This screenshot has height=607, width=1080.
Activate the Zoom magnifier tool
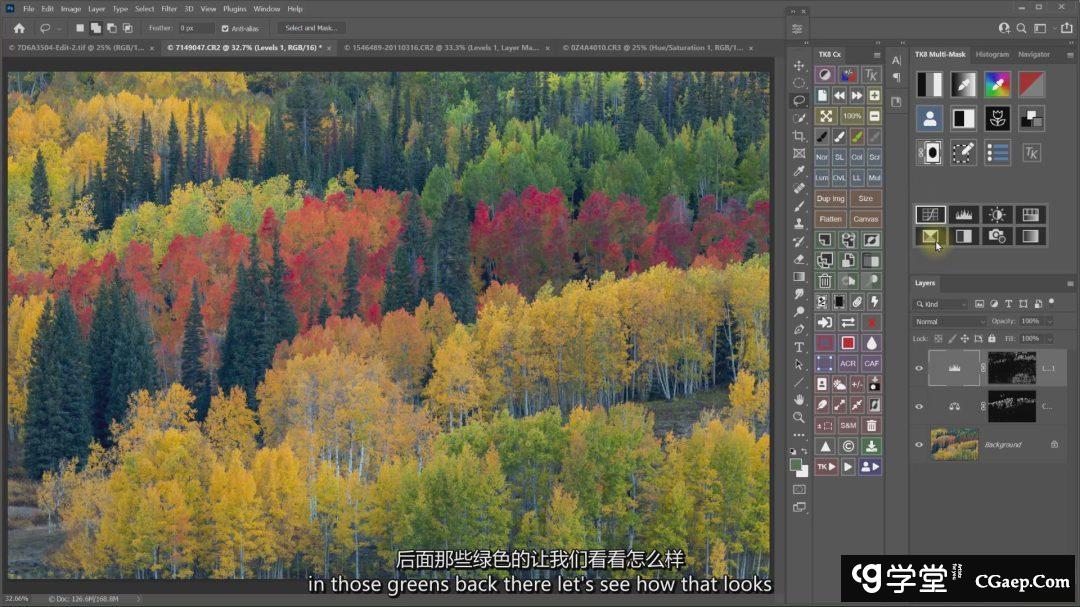[x=799, y=417]
